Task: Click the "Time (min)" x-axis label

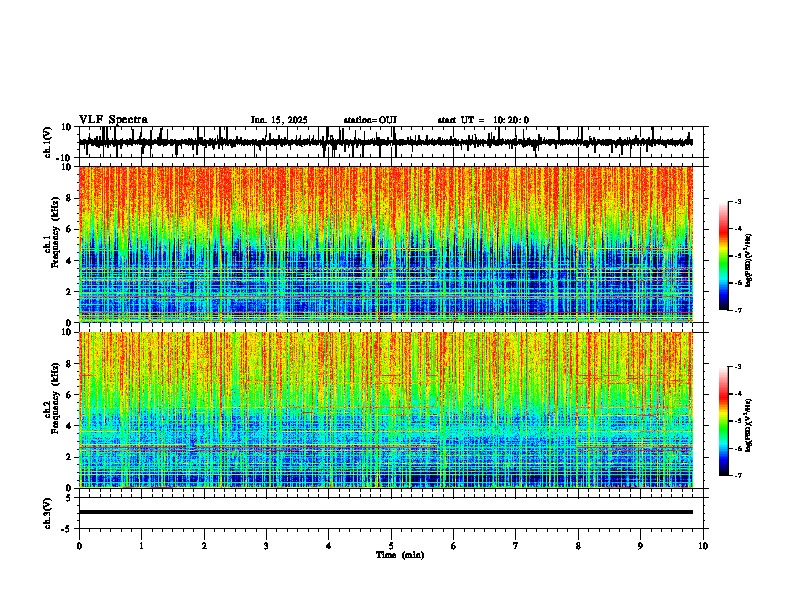Action: pos(400,555)
